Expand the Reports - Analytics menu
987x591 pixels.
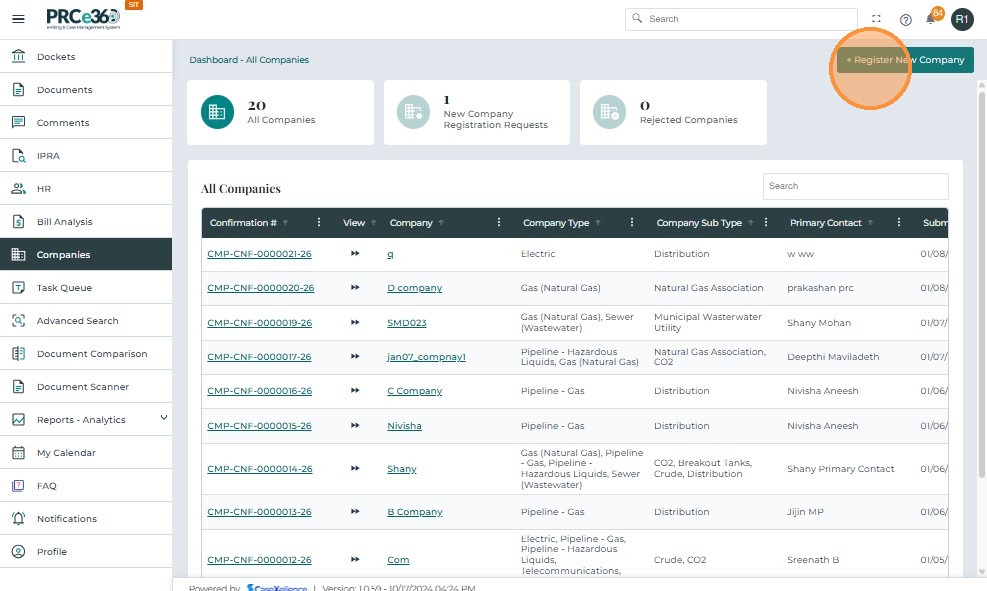pyautogui.click(x=163, y=418)
